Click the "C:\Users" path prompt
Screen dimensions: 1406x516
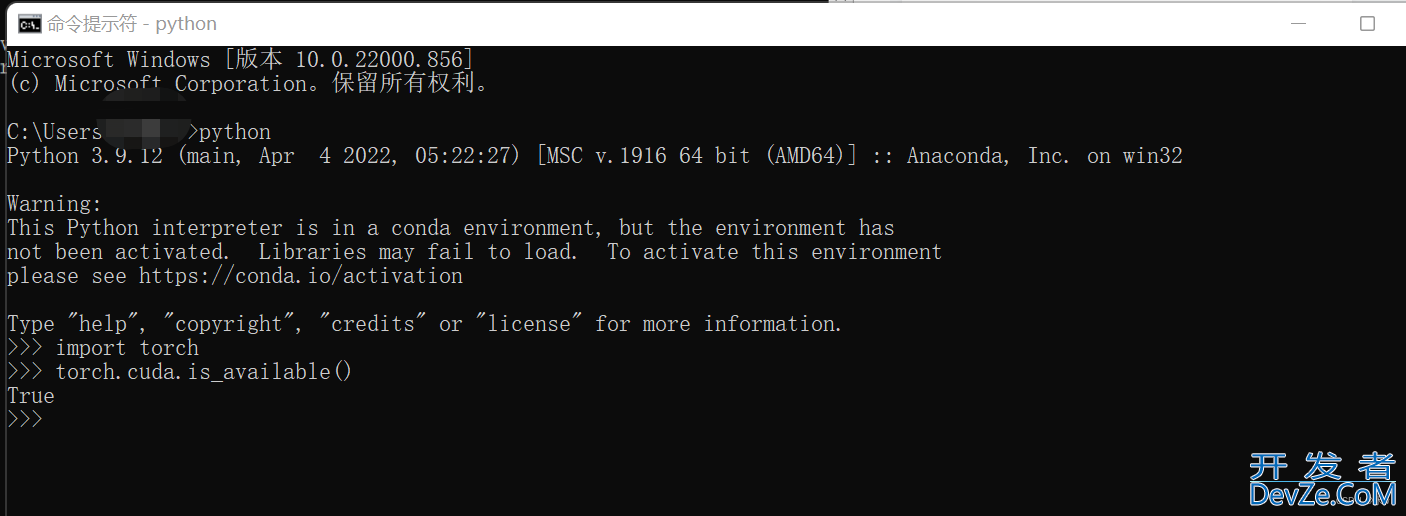(55, 132)
